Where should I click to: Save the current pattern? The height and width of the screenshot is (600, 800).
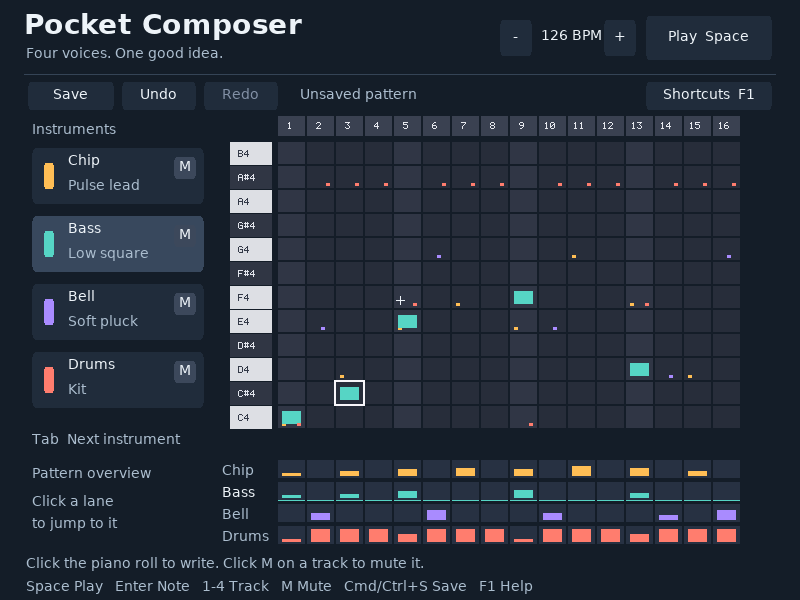70,95
